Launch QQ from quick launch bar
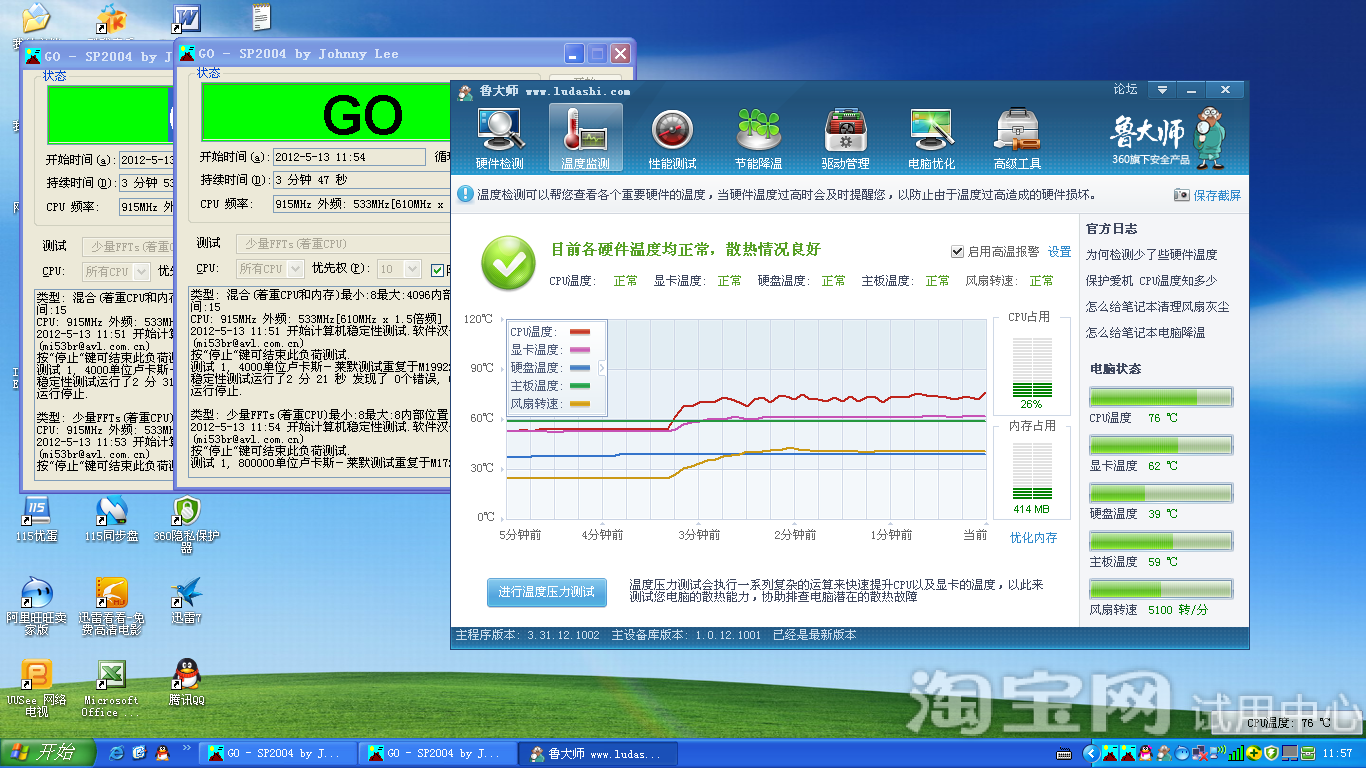Viewport: 1366px width, 768px height. 161,753
